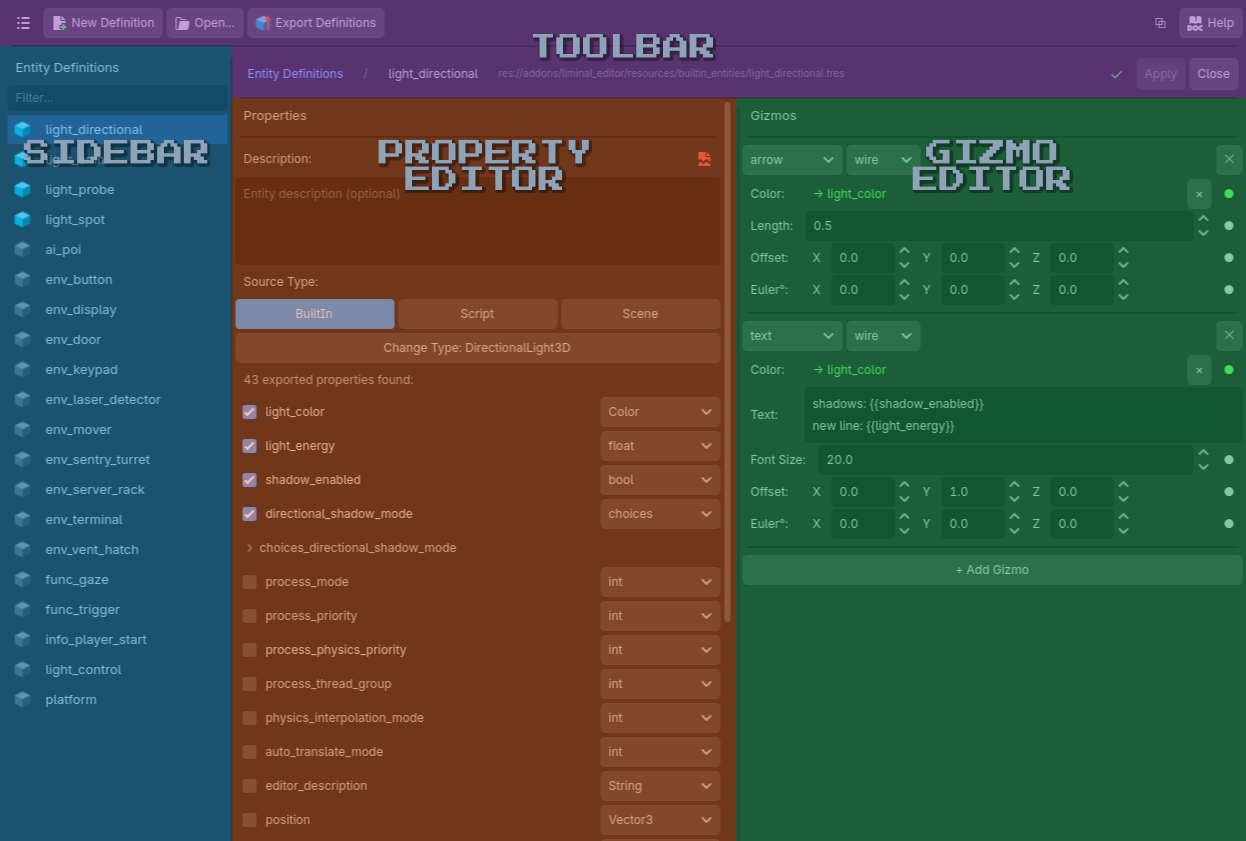Image resolution: width=1246 pixels, height=841 pixels.
Task: Click the Open... toolbar button
Action: coord(205,23)
